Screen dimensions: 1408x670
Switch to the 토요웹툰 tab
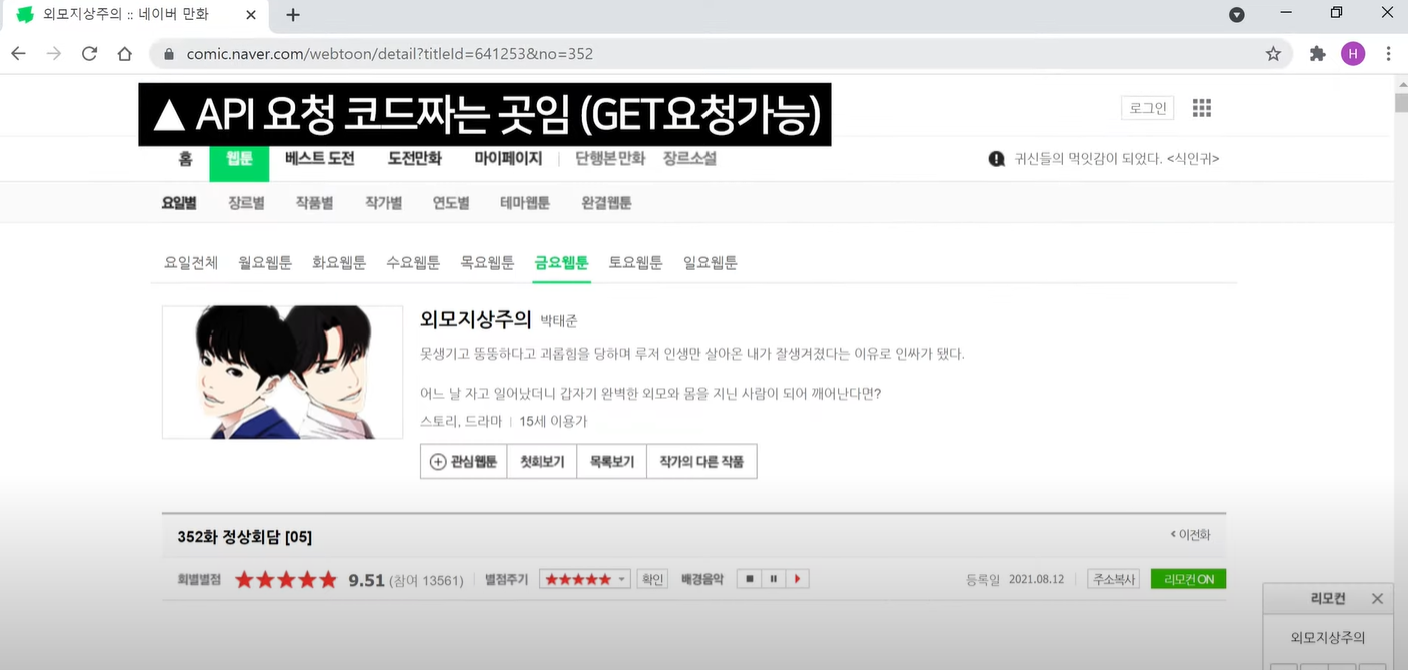(635, 263)
